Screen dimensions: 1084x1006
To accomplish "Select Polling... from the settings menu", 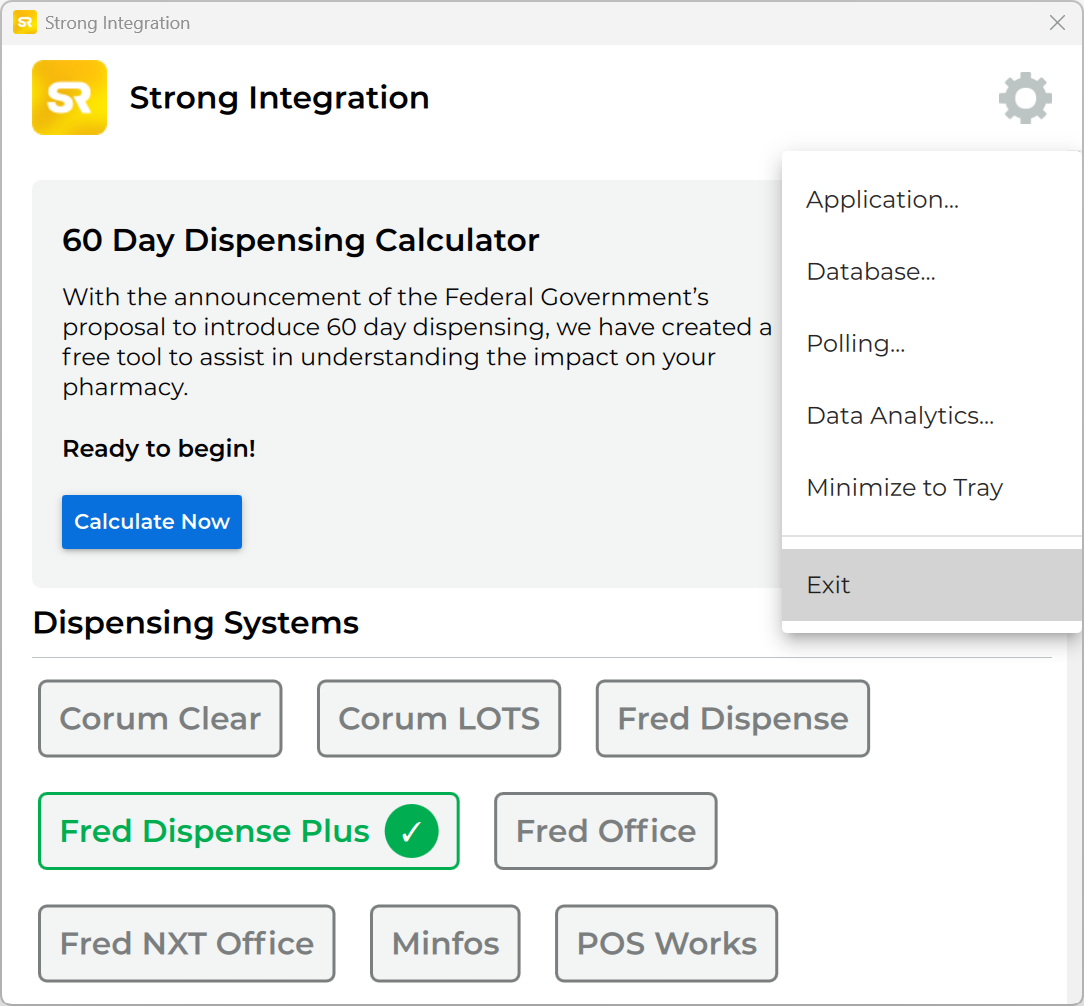I will pyautogui.click(x=931, y=344).
